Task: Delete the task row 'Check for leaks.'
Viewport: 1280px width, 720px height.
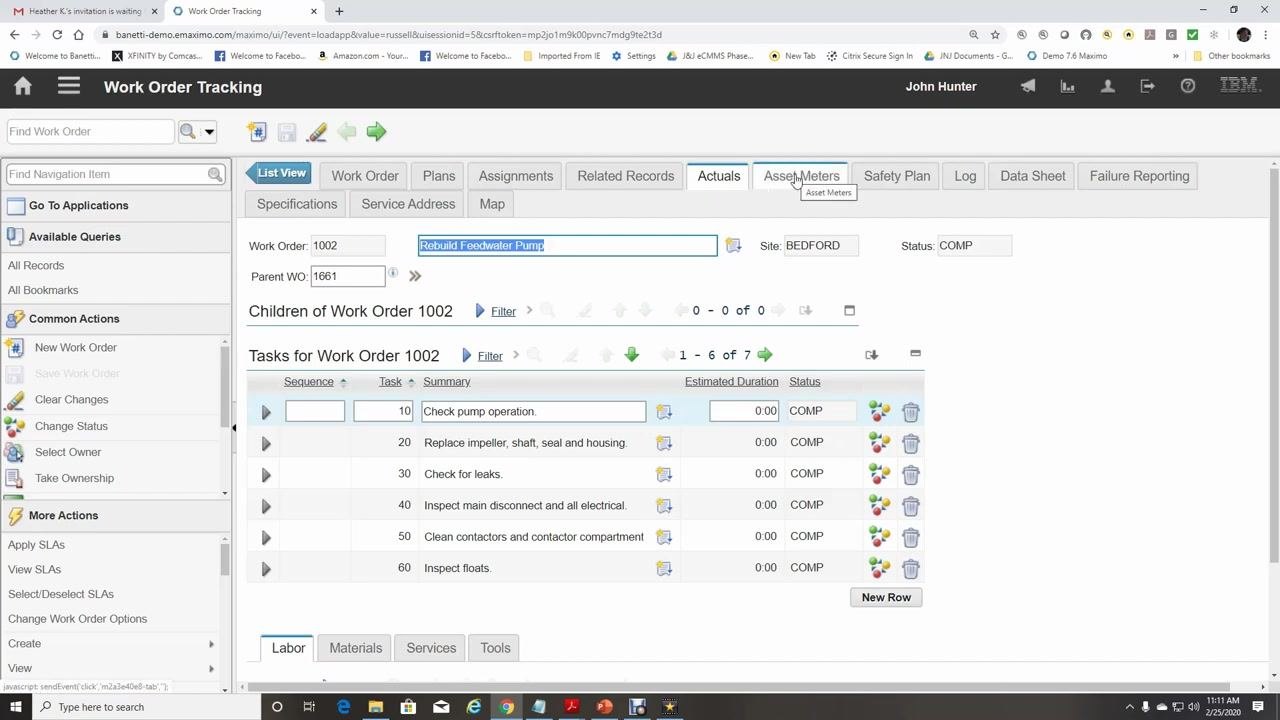Action: (x=910, y=474)
